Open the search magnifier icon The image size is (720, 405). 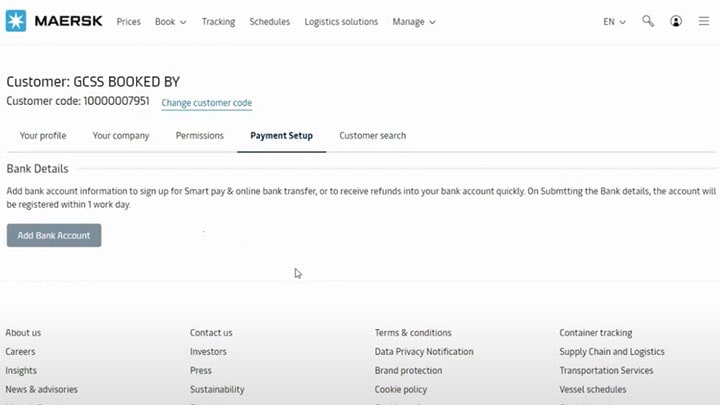[648, 21]
